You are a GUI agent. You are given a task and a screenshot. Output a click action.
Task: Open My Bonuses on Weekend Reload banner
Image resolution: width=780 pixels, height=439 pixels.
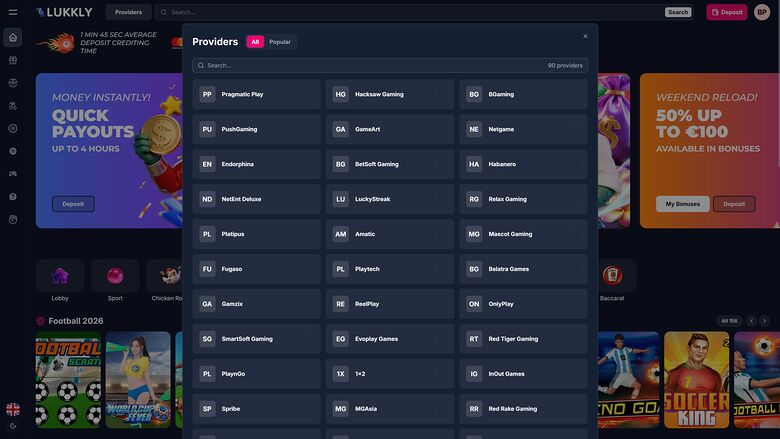coord(682,204)
